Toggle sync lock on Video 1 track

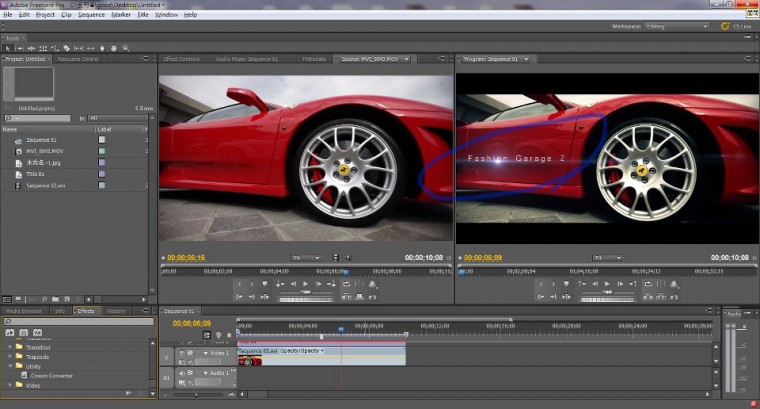tap(190, 353)
